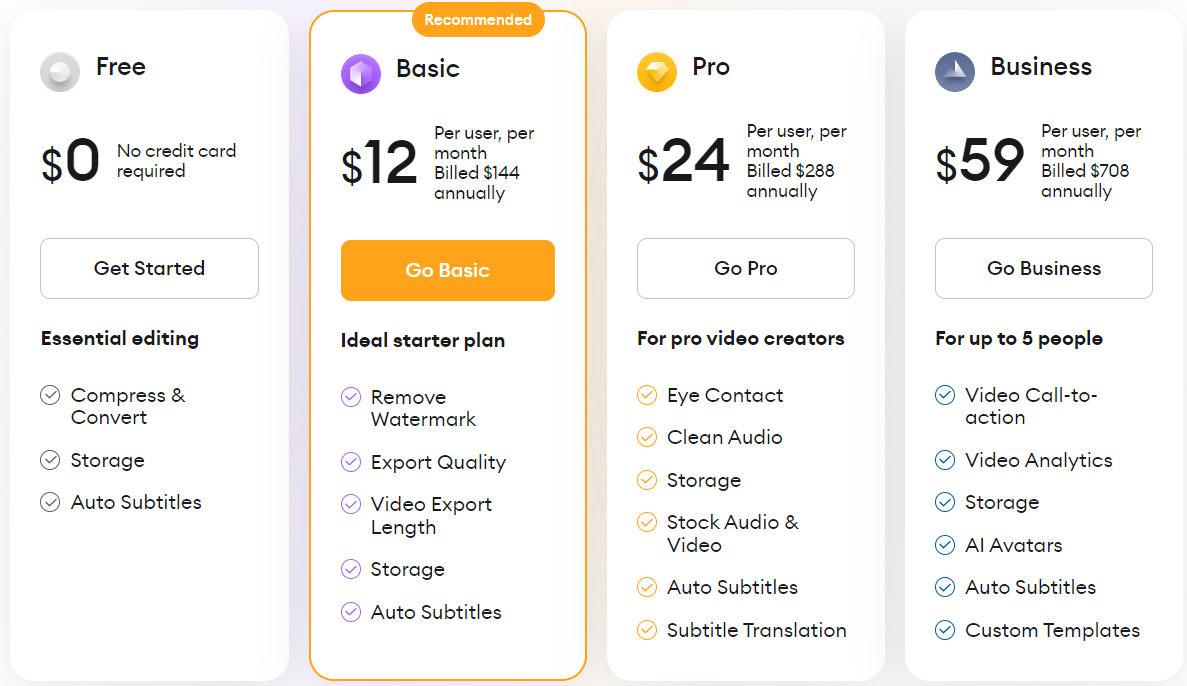The width and height of the screenshot is (1187, 686).
Task: Select the Go Business button
Action: click(1043, 269)
